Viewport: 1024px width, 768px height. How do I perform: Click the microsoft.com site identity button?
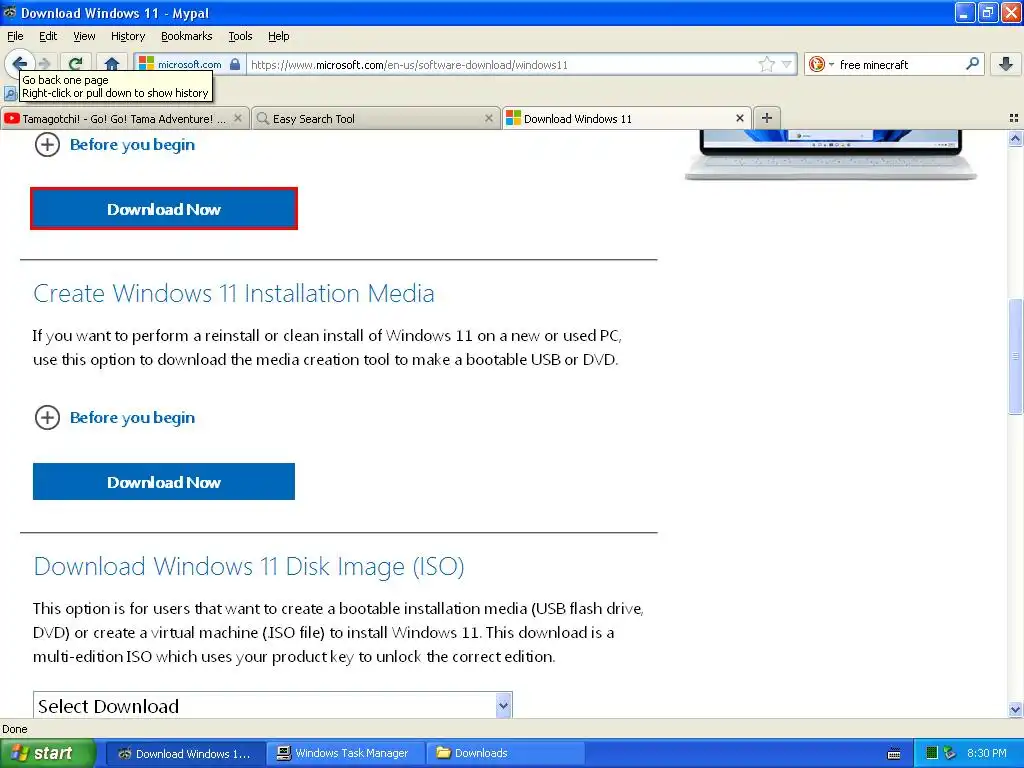(x=189, y=64)
